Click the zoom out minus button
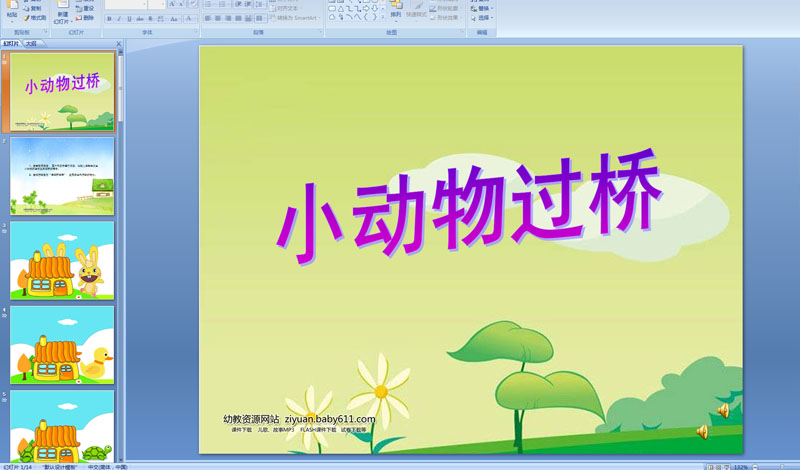 pyautogui.click(x=755, y=467)
